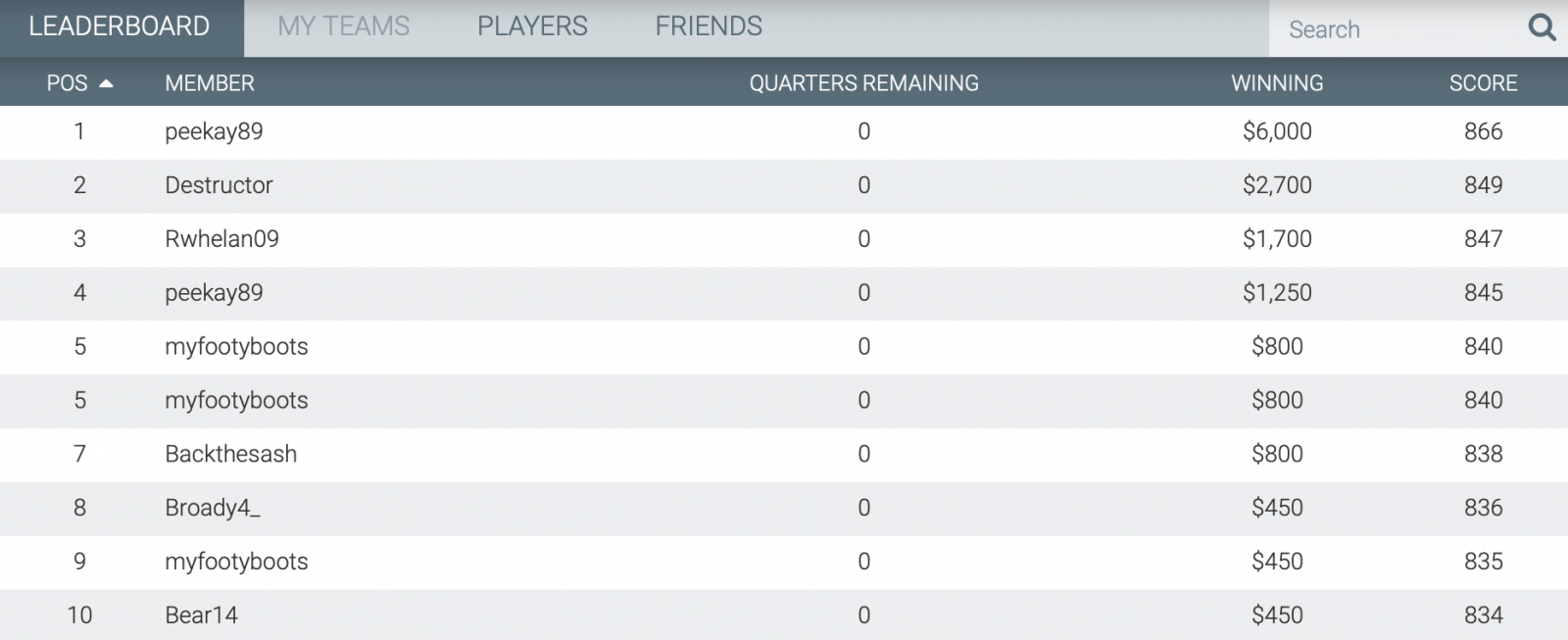This screenshot has height=640, width=1568.
Task: Select the fourth-place peekay89 row
Action: pyautogui.click(x=784, y=293)
